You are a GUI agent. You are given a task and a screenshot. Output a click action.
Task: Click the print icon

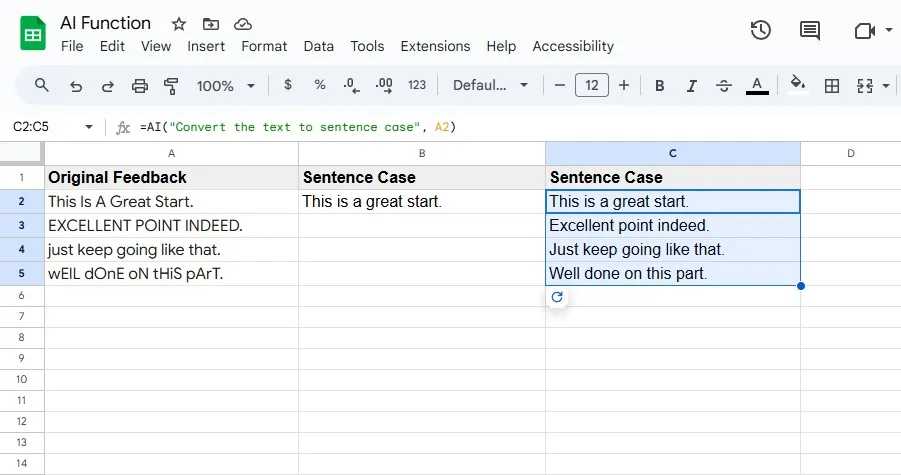(140, 86)
